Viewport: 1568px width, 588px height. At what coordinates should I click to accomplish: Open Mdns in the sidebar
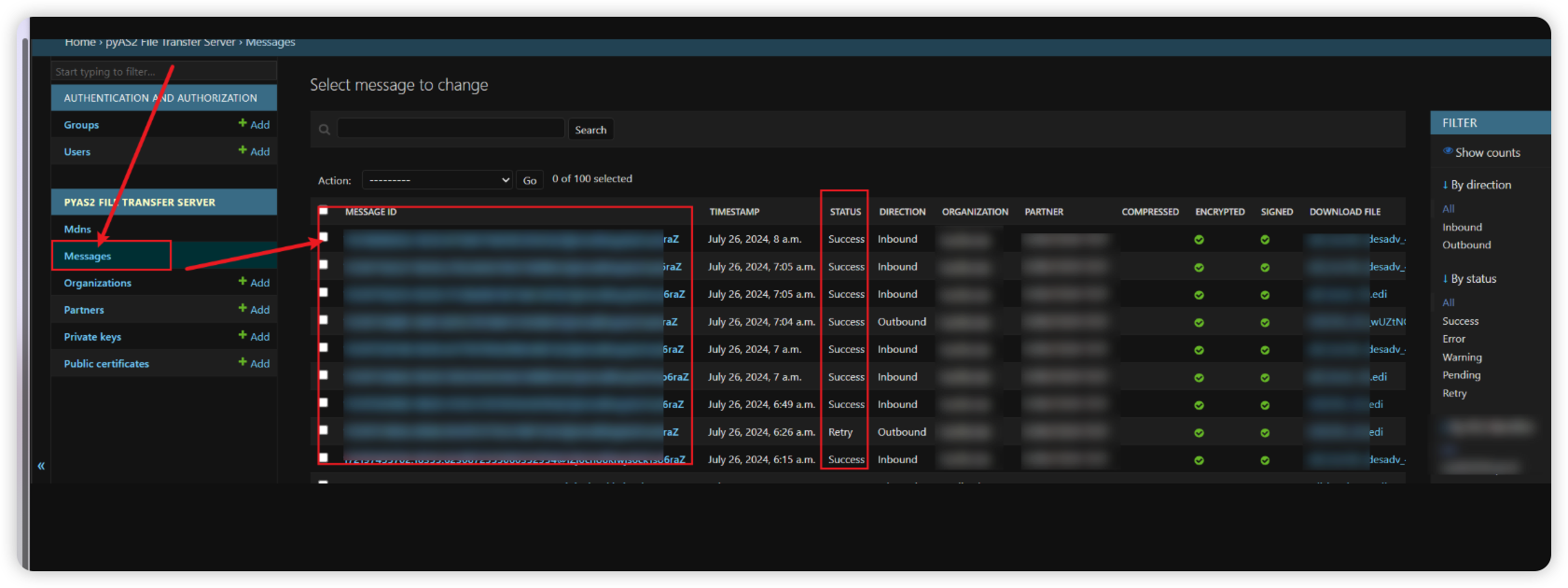(77, 229)
